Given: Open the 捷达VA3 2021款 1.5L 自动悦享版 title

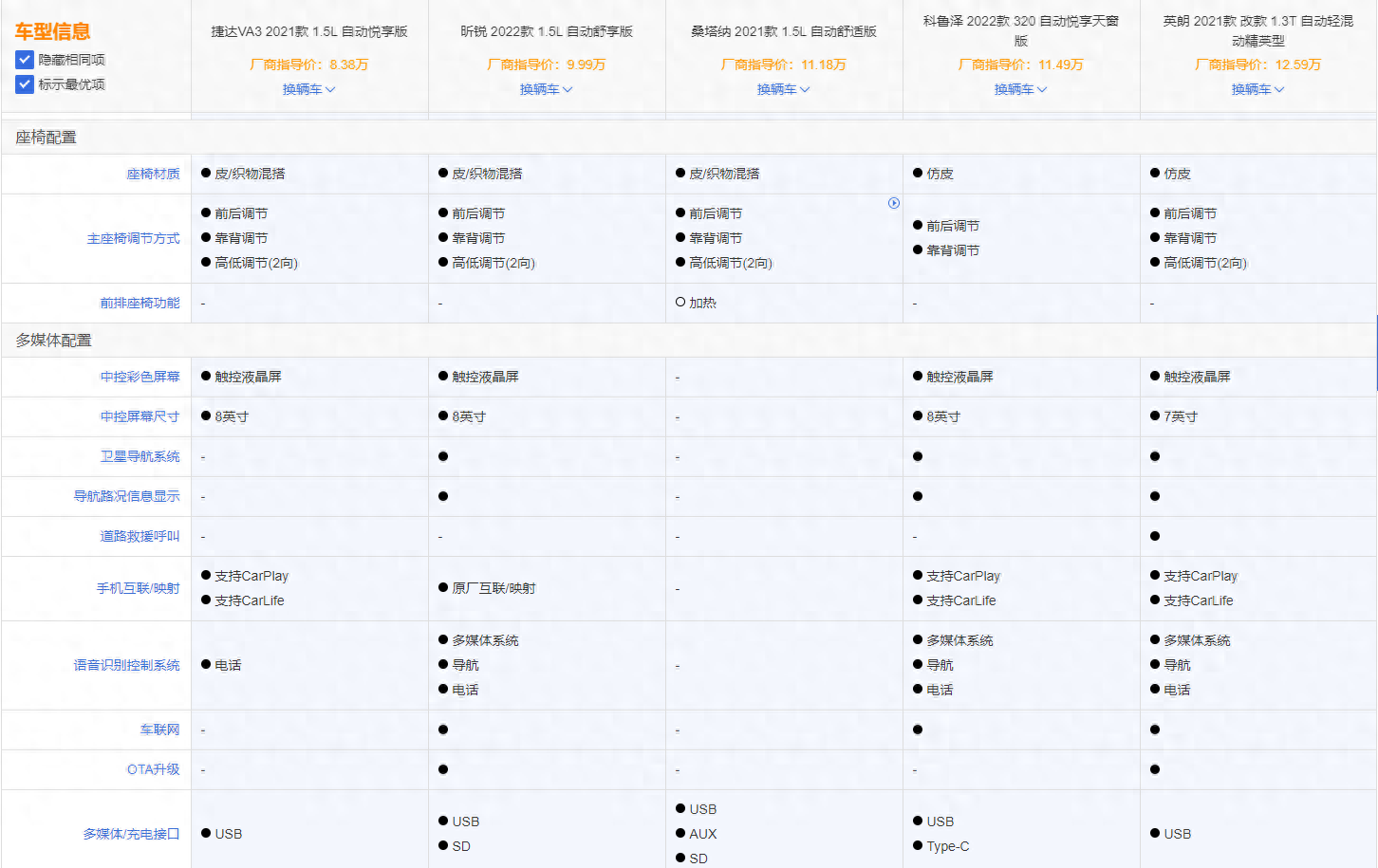Looking at the screenshot, I should 309,31.
